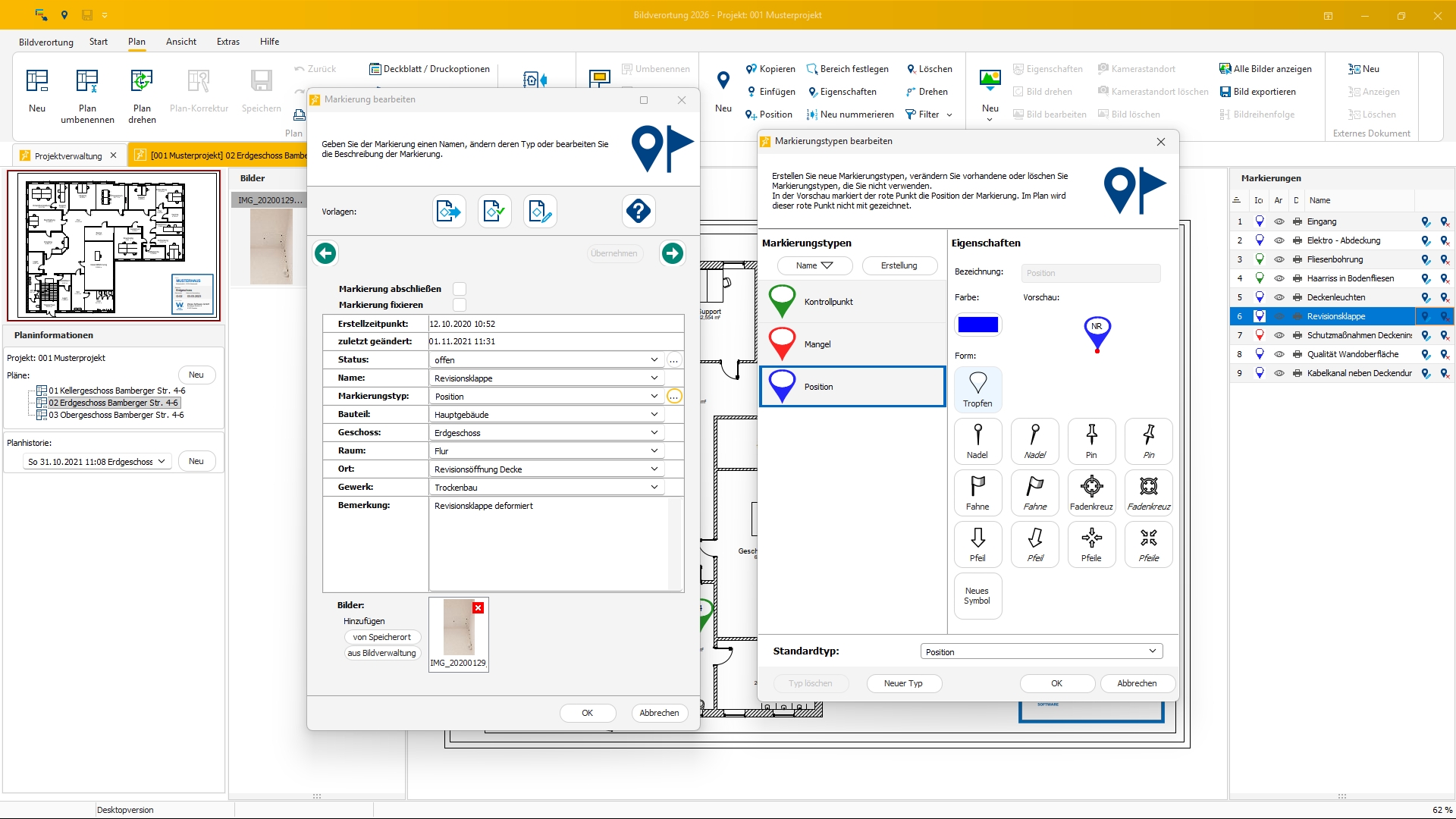The height and width of the screenshot is (819, 1456).
Task: Open the blue help question icon
Action: tap(639, 211)
